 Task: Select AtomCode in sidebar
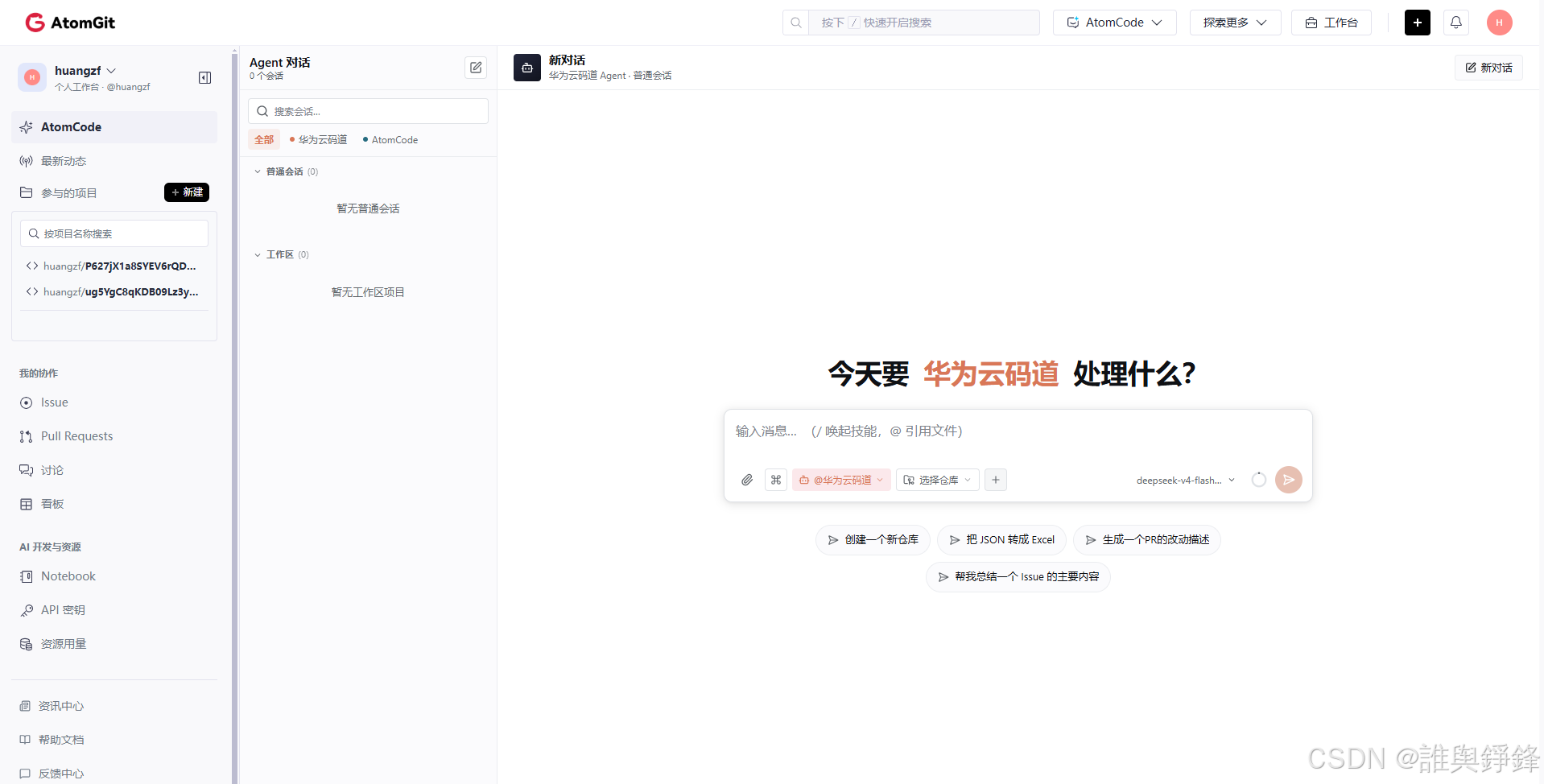point(114,127)
